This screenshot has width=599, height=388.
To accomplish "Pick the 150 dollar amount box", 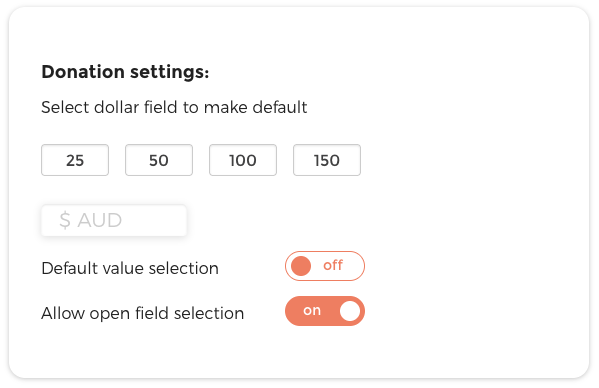I will [327, 160].
